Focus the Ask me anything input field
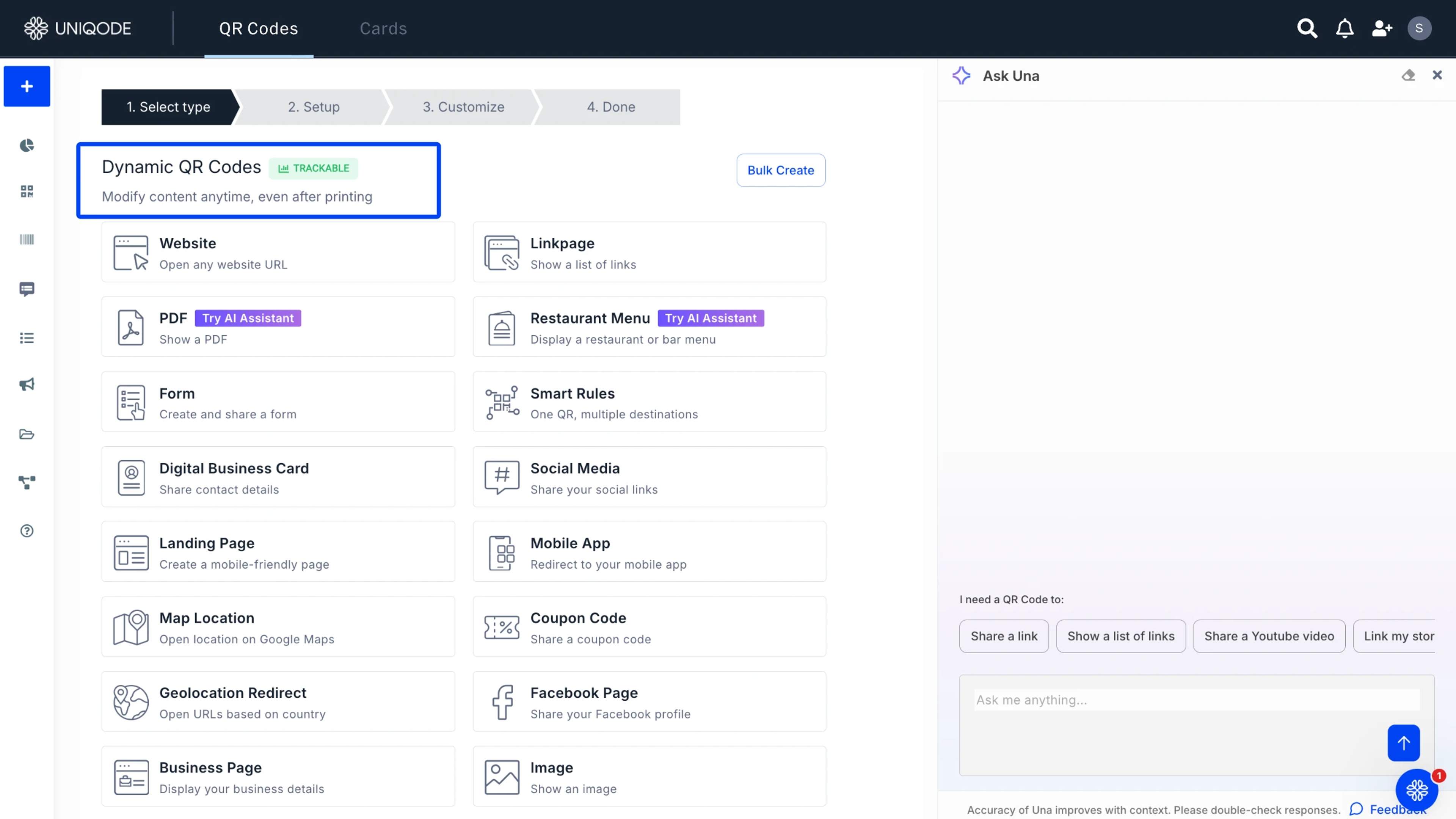Viewport: 1456px width, 819px height. pyautogui.click(x=1197, y=700)
